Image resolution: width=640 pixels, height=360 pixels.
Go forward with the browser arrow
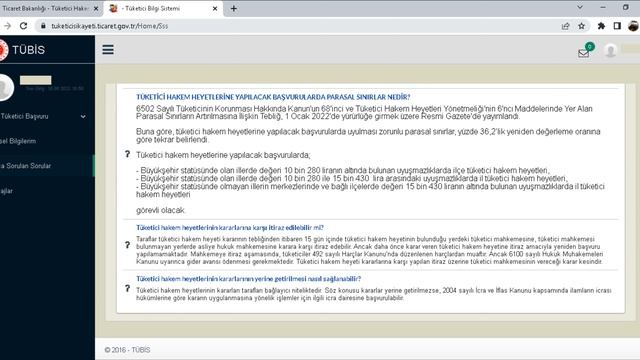[7, 26]
